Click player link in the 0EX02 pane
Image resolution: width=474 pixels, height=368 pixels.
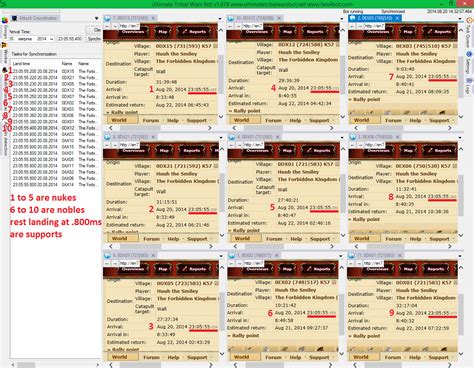(295, 290)
